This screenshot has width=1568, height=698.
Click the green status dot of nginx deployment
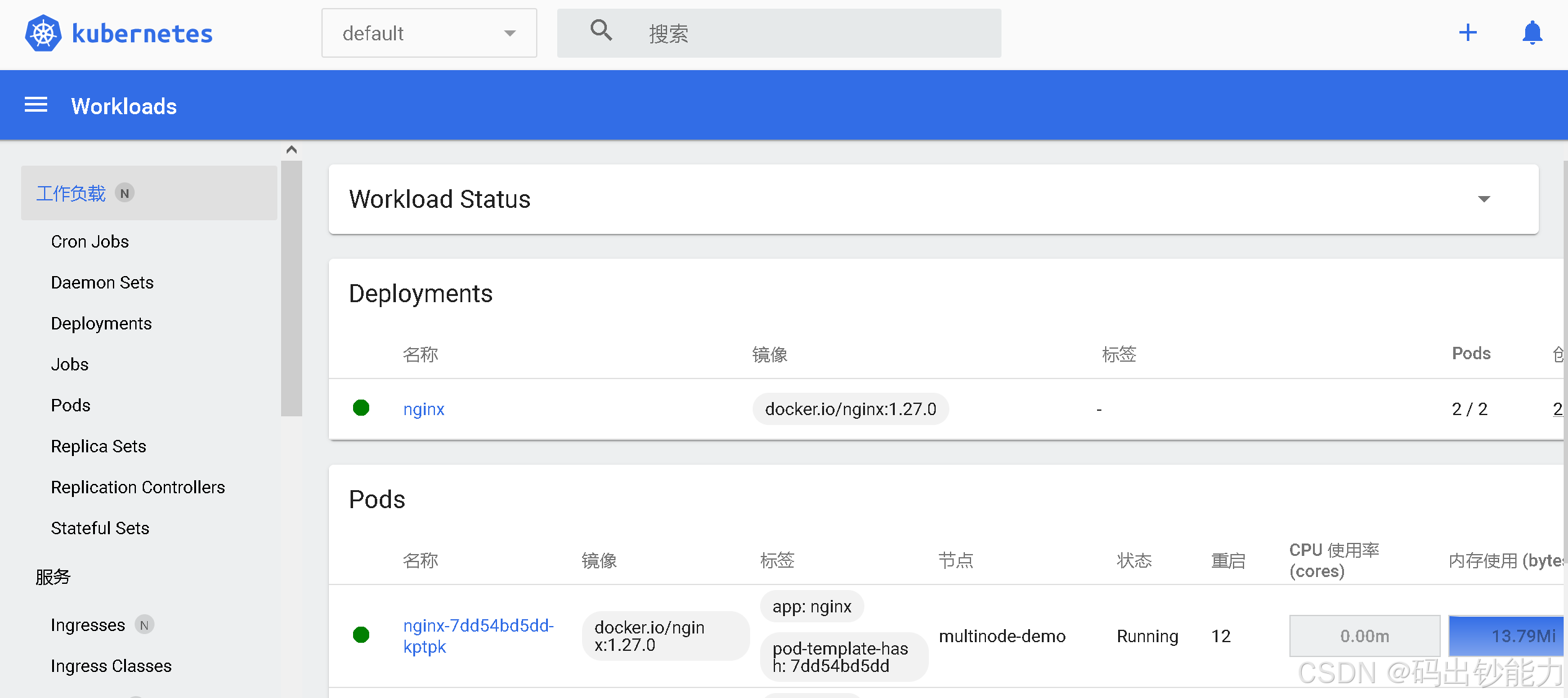point(361,408)
